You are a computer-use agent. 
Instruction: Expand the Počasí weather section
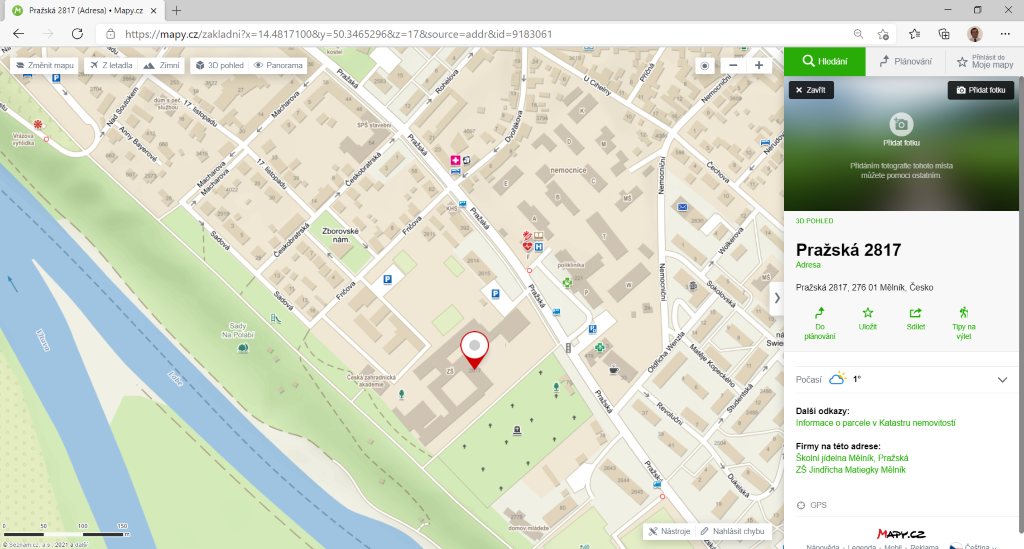(x=1002, y=380)
